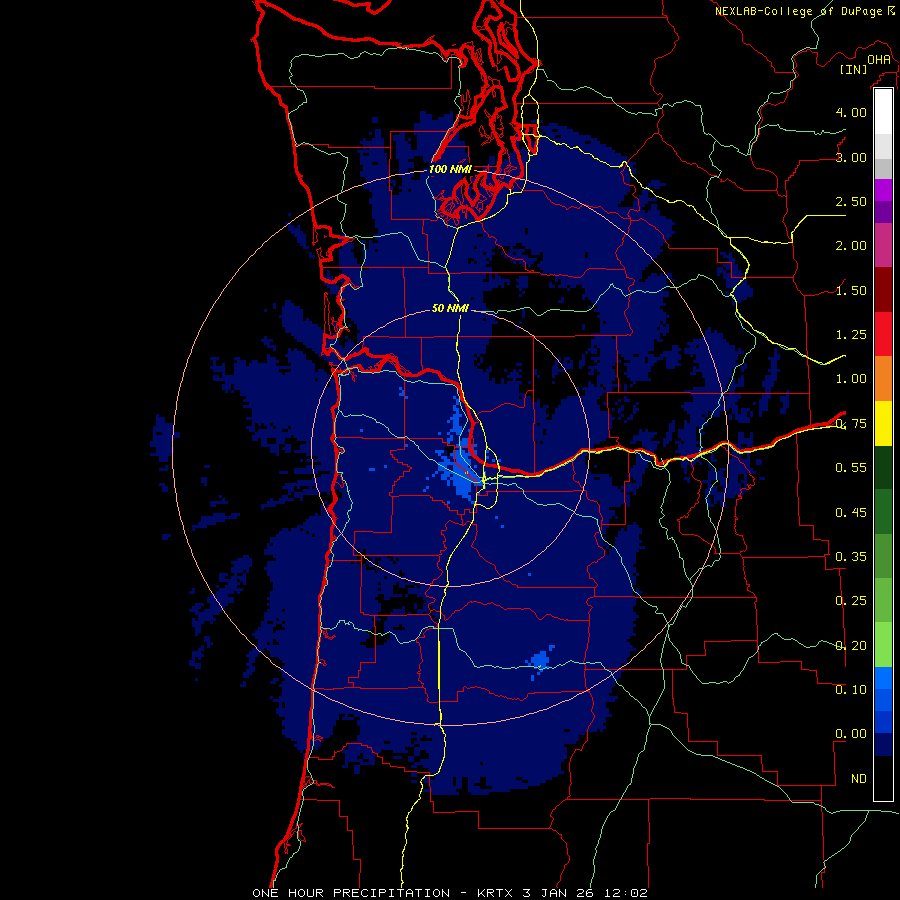Pick the black ND swatch at the legend bottom
Viewport: 900px width, 900px height.
coord(883,778)
